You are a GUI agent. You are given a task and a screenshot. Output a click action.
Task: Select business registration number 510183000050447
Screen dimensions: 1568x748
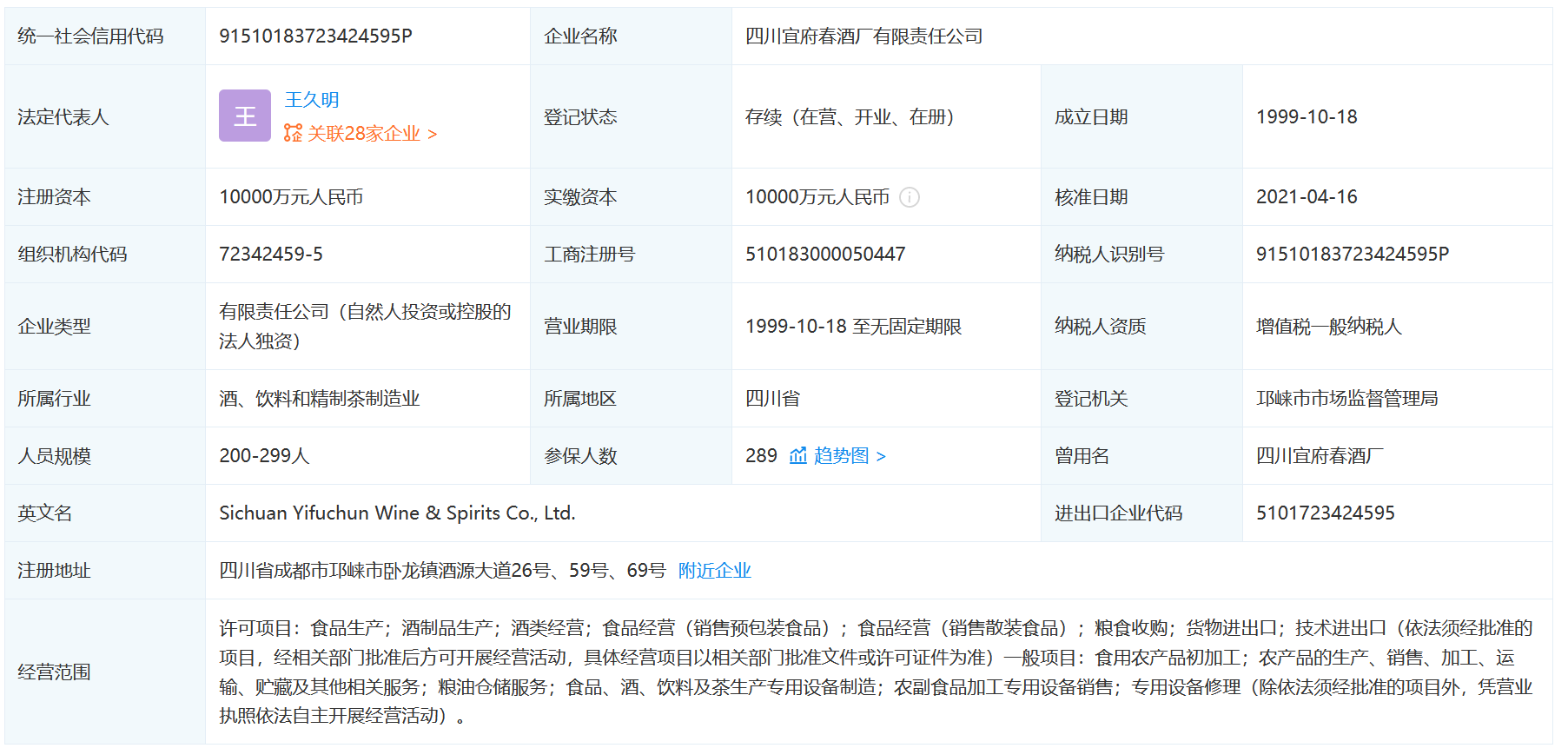[825, 255]
